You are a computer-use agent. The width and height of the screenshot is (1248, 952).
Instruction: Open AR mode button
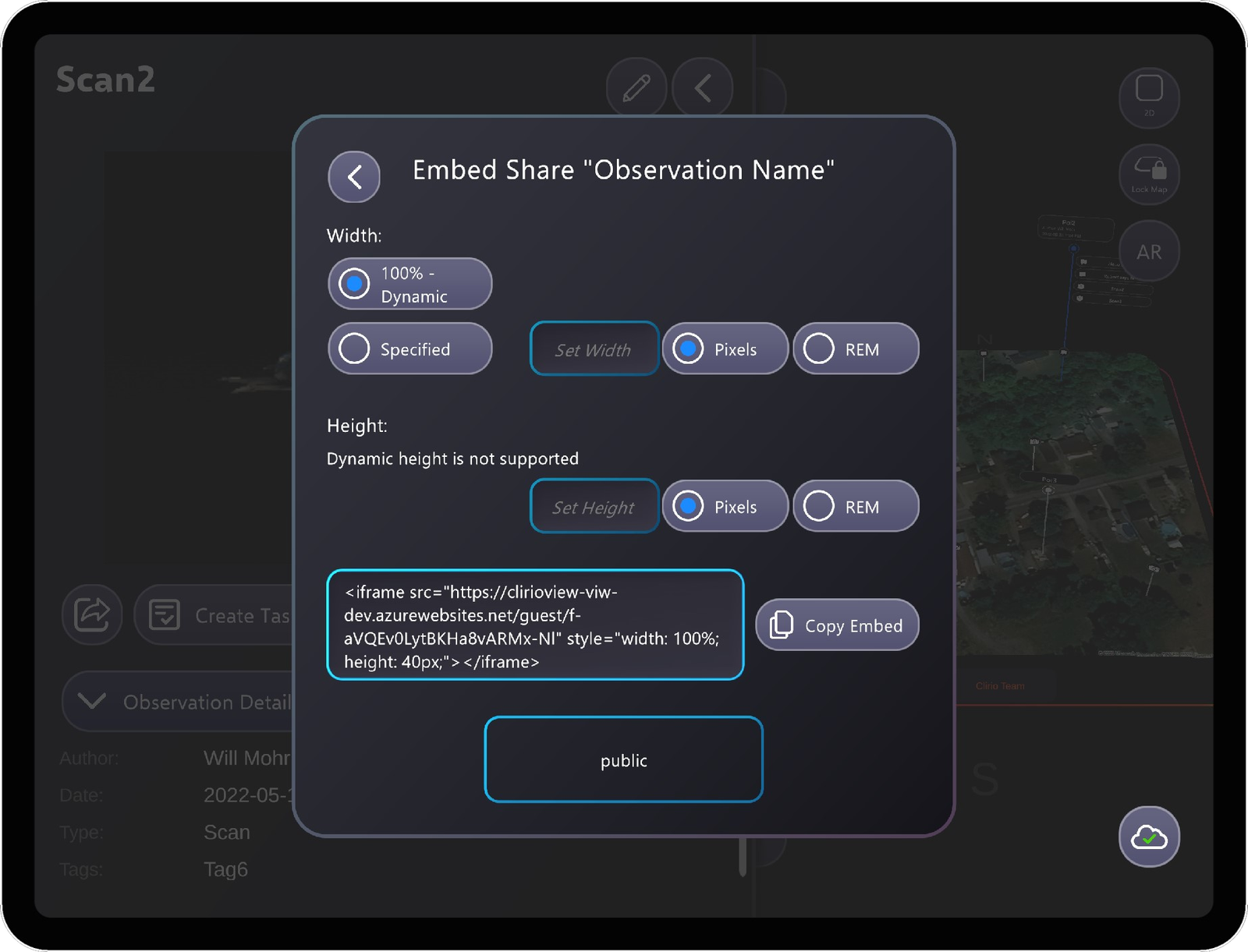tap(1149, 251)
